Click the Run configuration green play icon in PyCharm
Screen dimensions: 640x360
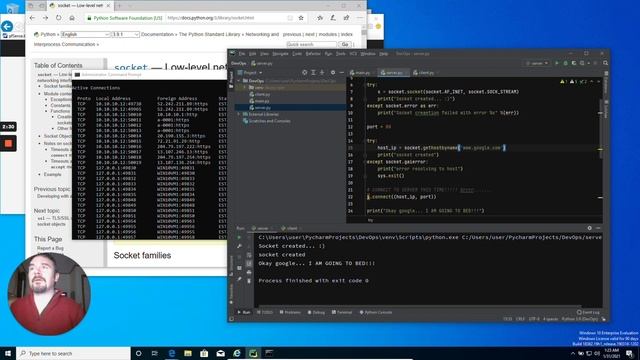point(557,63)
